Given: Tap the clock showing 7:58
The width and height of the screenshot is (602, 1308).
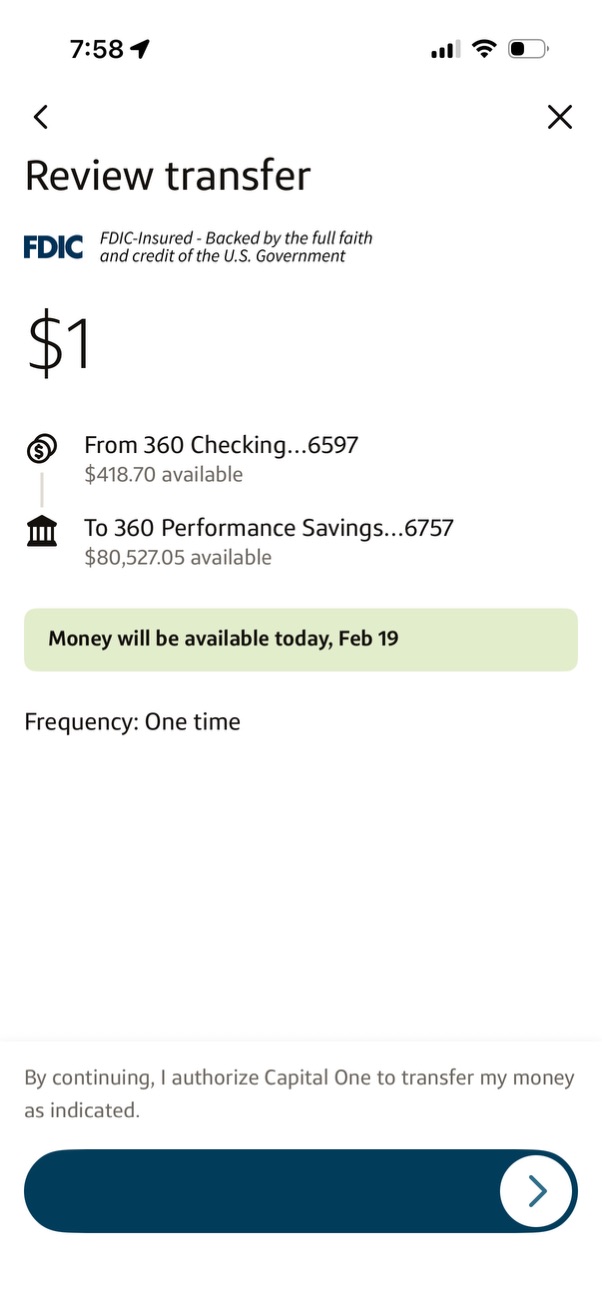Looking at the screenshot, I should [96, 47].
